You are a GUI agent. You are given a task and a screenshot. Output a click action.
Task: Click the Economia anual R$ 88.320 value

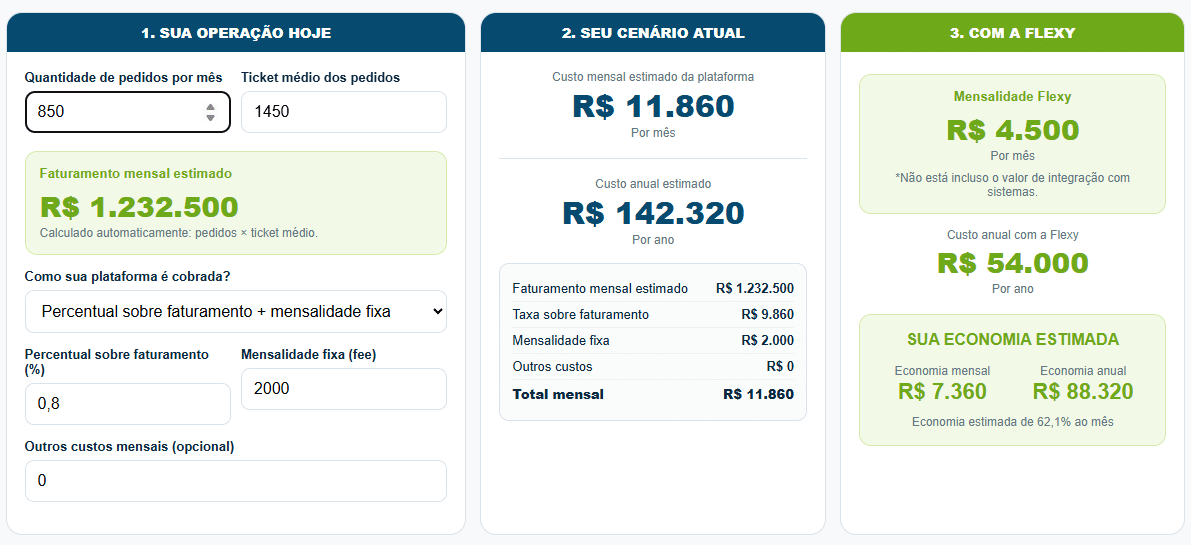click(1083, 392)
